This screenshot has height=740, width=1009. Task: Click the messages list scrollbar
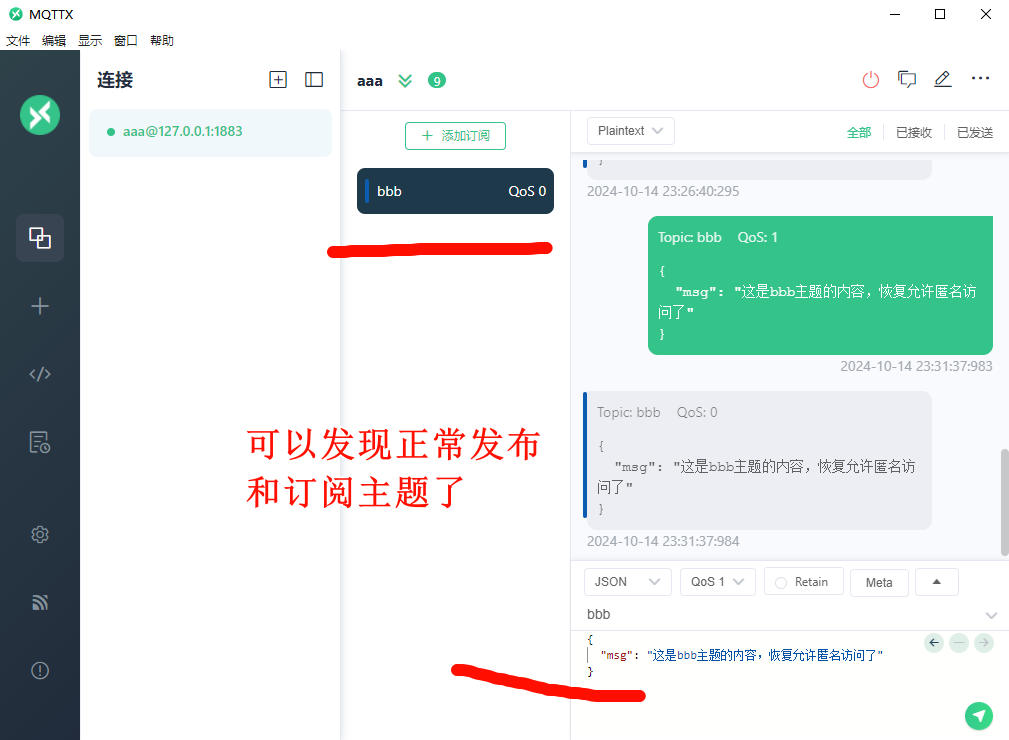click(1004, 502)
